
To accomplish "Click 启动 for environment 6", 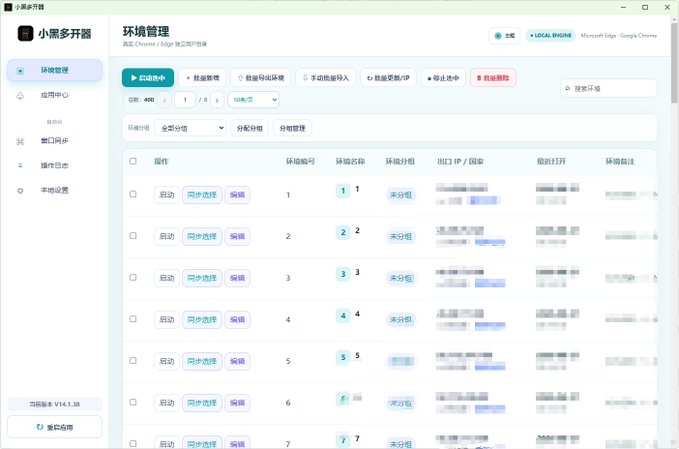I will 167,403.
